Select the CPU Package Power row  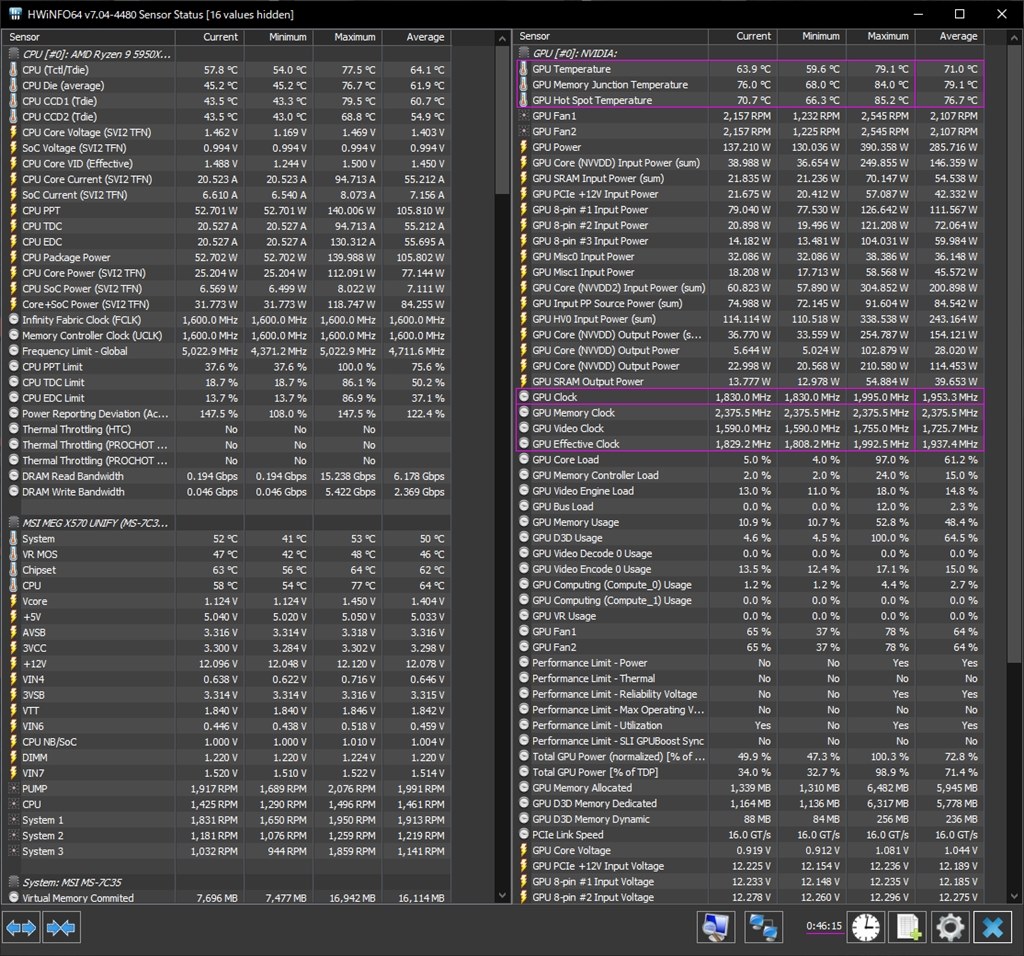(227, 257)
